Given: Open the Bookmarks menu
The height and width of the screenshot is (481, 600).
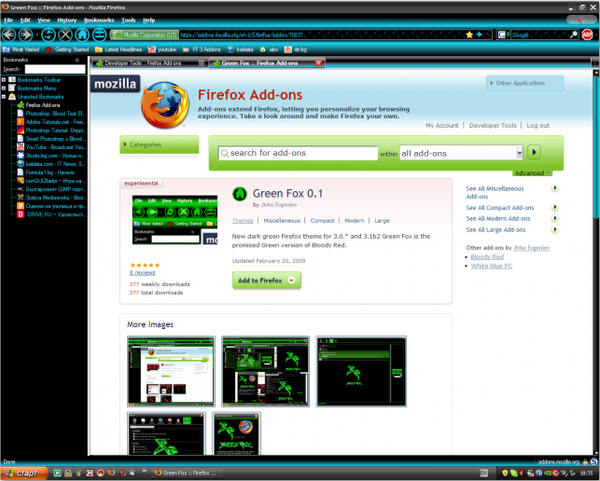Looking at the screenshot, I should pos(99,20).
